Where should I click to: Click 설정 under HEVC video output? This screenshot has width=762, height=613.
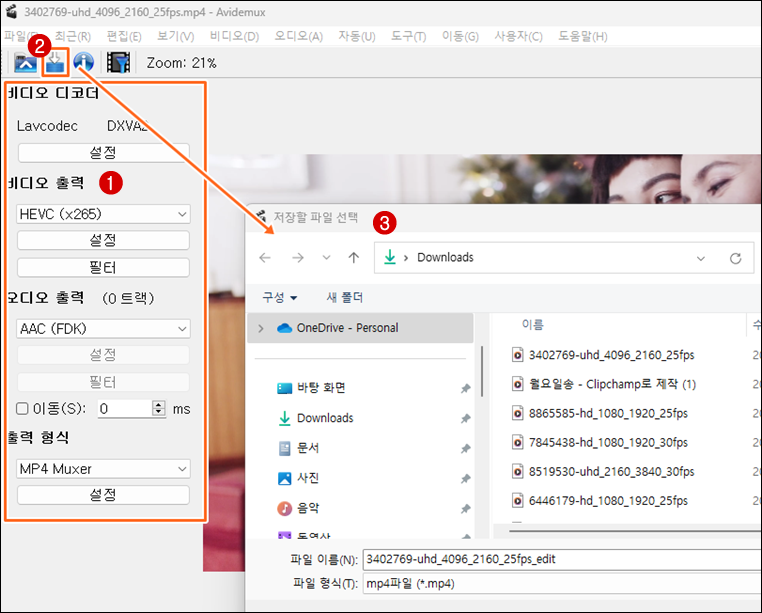click(x=103, y=240)
